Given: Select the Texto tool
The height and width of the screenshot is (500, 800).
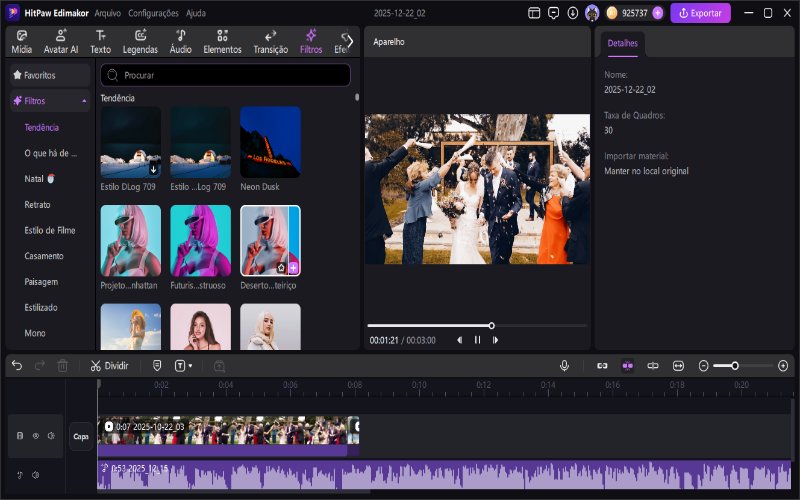Looking at the screenshot, I should (x=101, y=42).
